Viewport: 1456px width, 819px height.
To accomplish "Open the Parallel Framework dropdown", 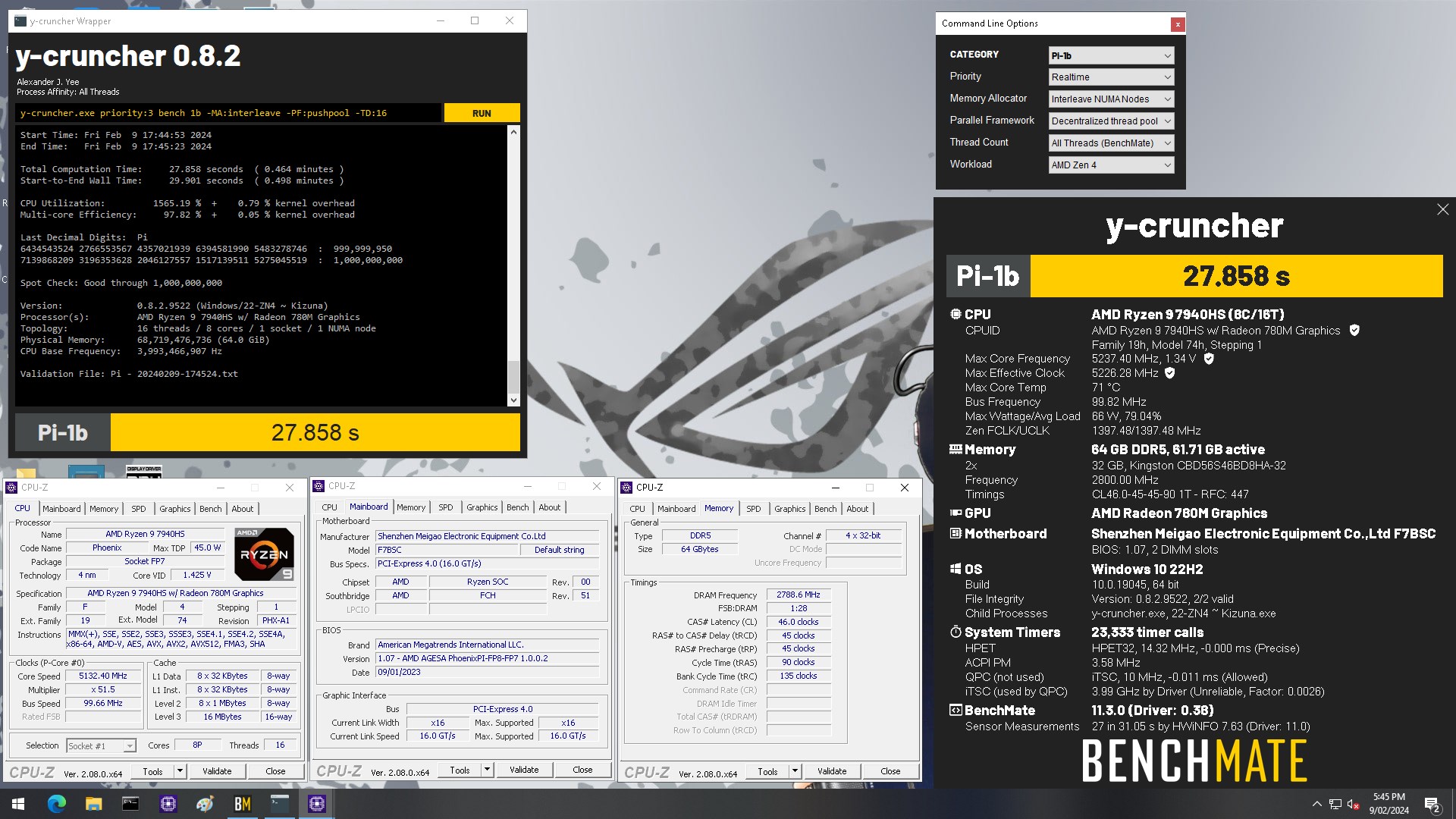I will [x=1111, y=121].
